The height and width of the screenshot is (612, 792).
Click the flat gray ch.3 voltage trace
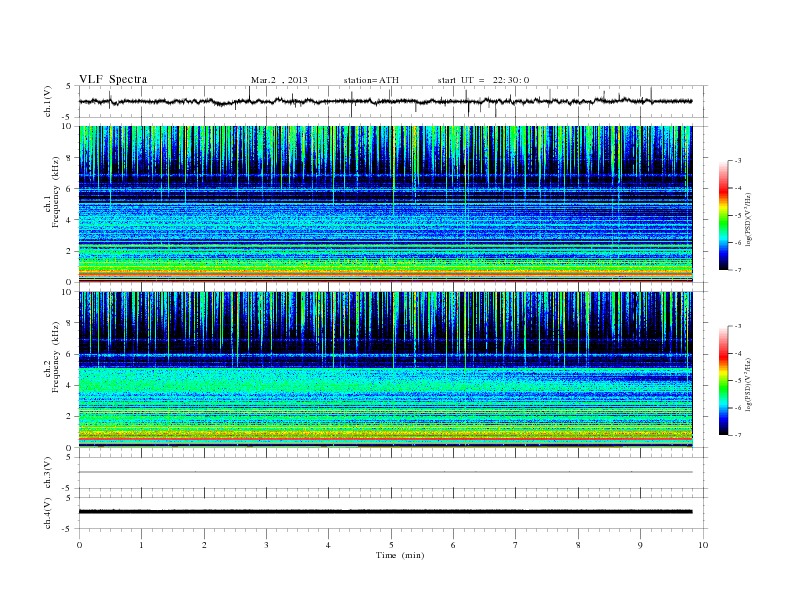point(385,472)
